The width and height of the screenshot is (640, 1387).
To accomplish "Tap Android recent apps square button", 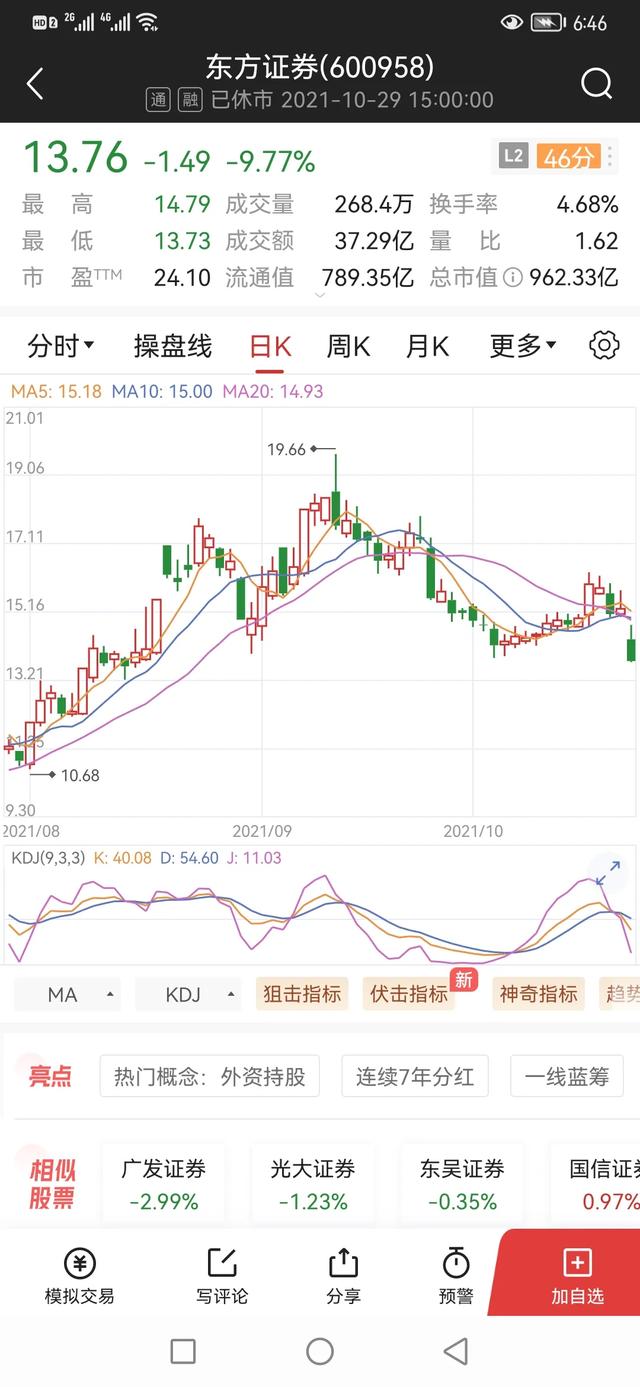I will [x=183, y=1352].
